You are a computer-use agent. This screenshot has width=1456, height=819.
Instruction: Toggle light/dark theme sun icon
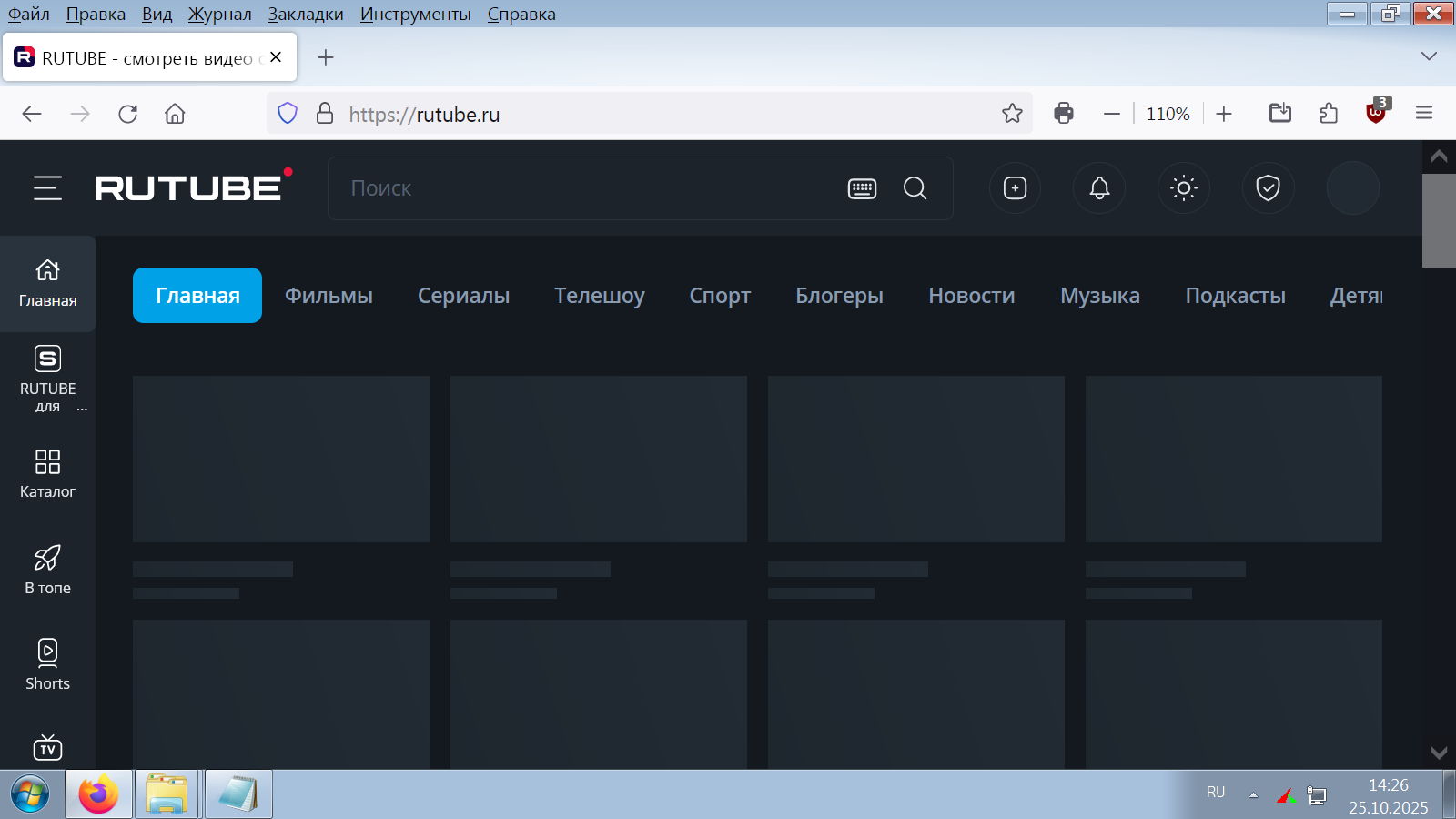pyautogui.click(x=1183, y=188)
